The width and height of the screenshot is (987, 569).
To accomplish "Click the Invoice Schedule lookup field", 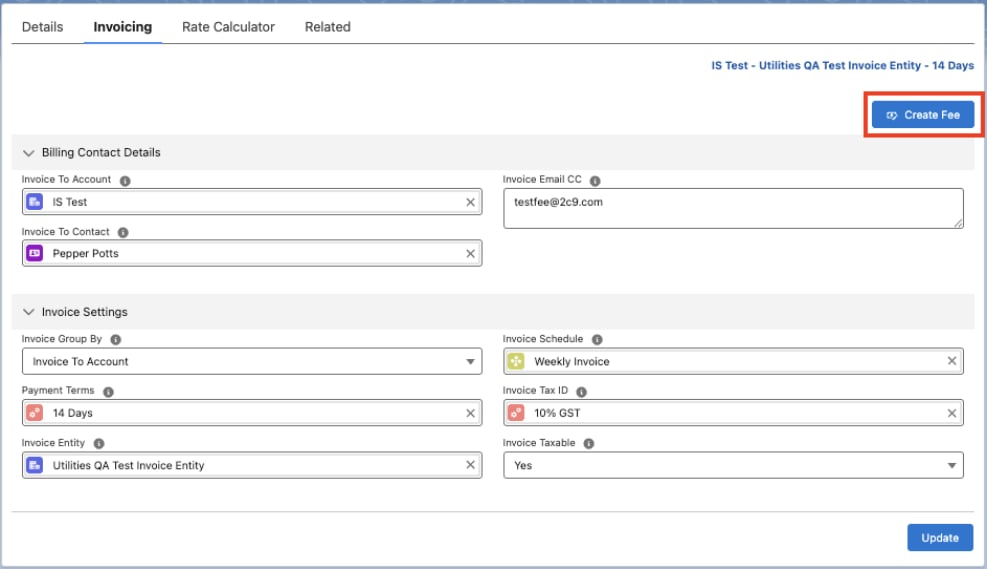I will click(x=733, y=361).
